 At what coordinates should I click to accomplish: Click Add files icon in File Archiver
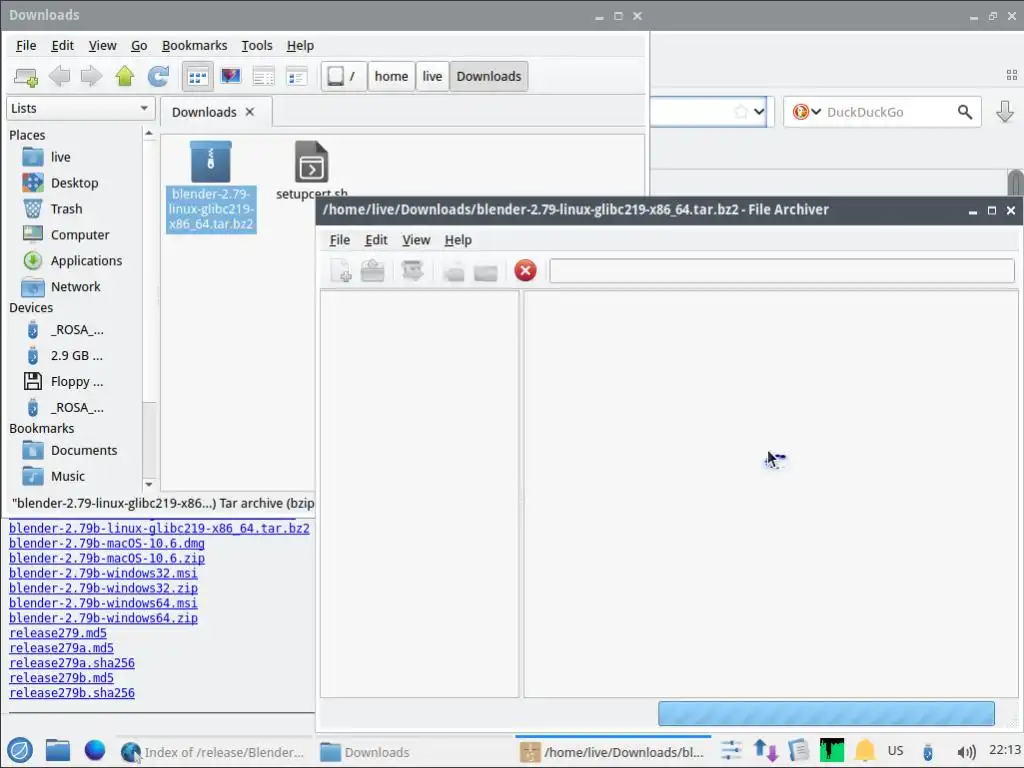pos(453,270)
